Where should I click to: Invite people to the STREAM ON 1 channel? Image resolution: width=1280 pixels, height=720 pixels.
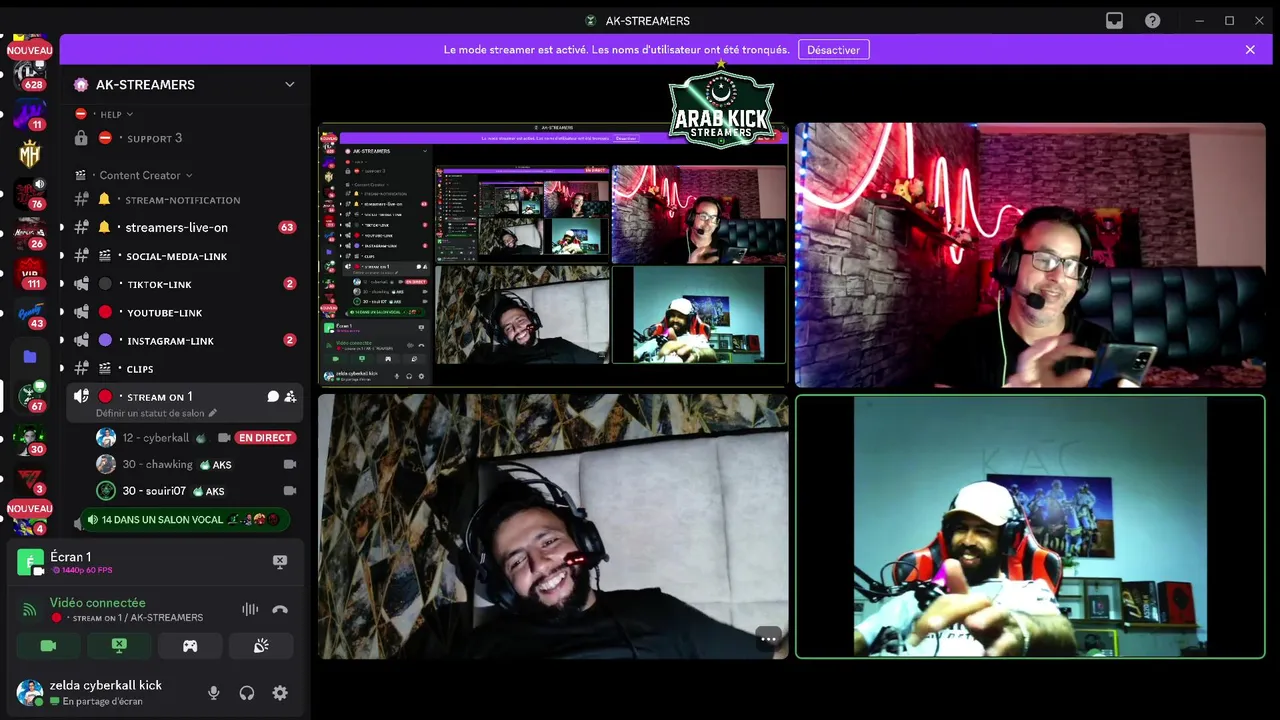[290, 397]
